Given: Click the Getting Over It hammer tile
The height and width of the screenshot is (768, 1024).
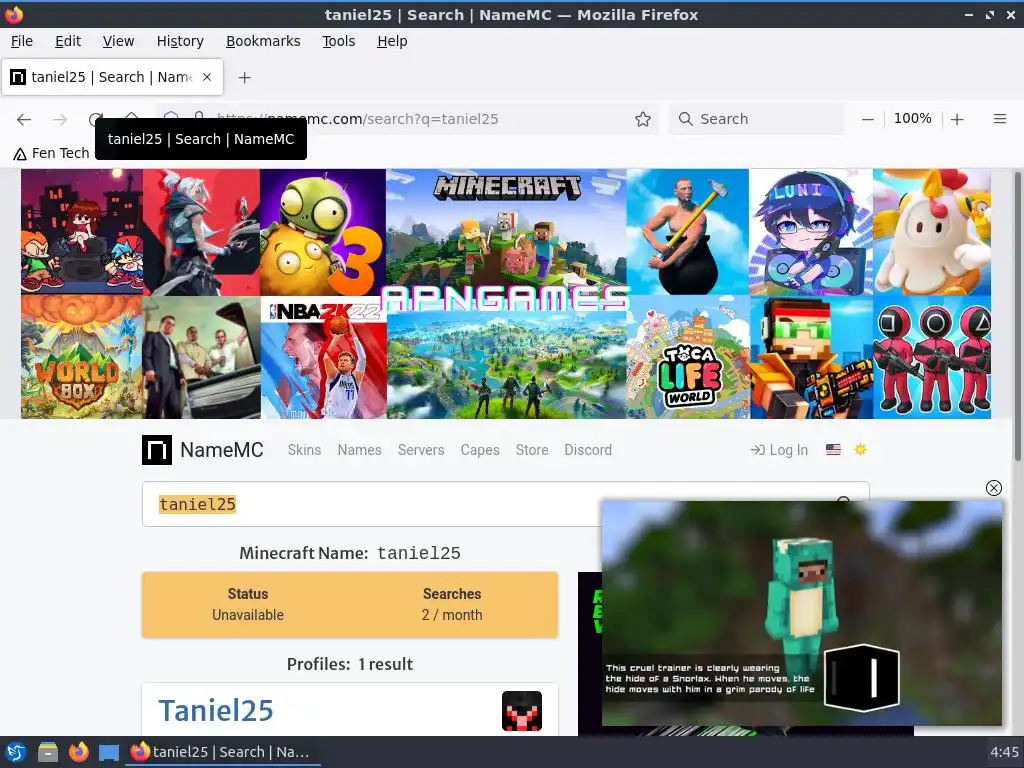Looking at the screenshot, I should [687, 232].
